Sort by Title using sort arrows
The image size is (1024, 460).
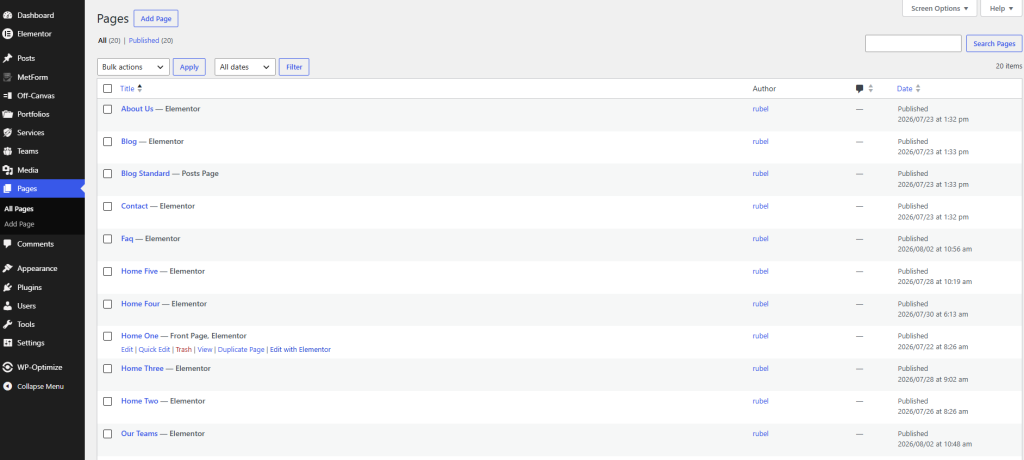[140, 88]
